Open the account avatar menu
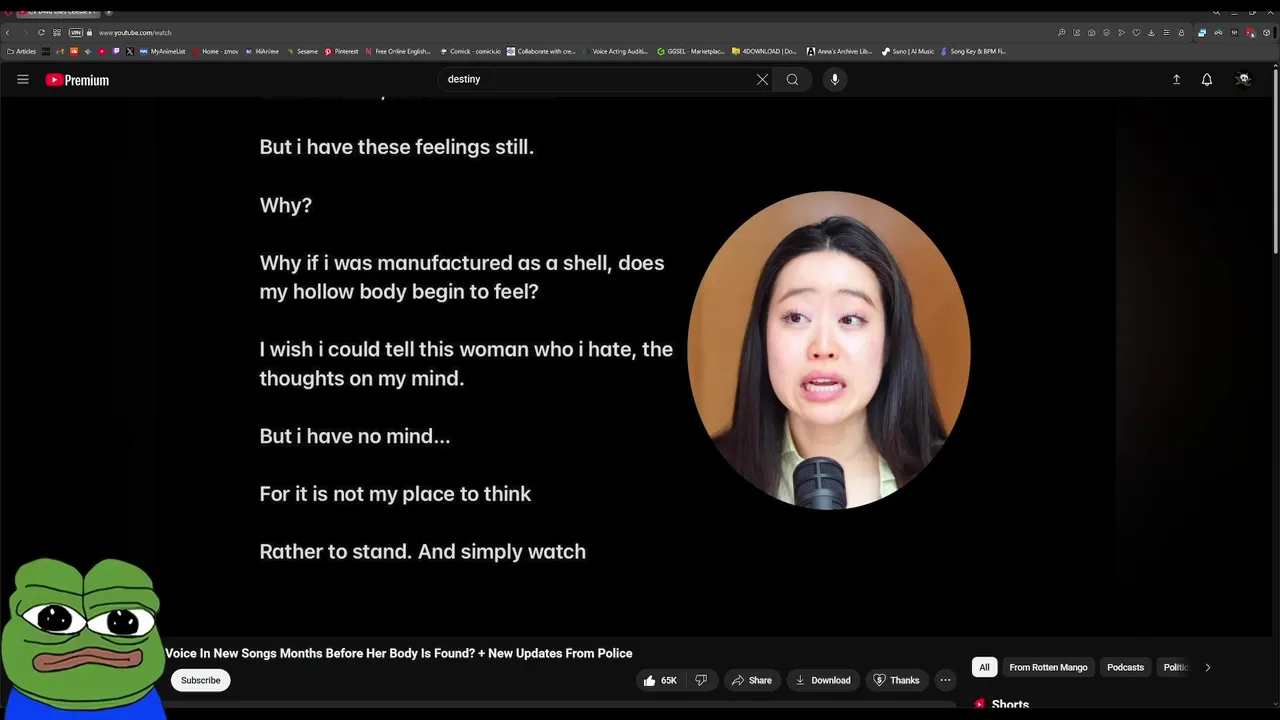This screenshot has height=720, width=1280. pyautogui.click(x=1243, y=80)
